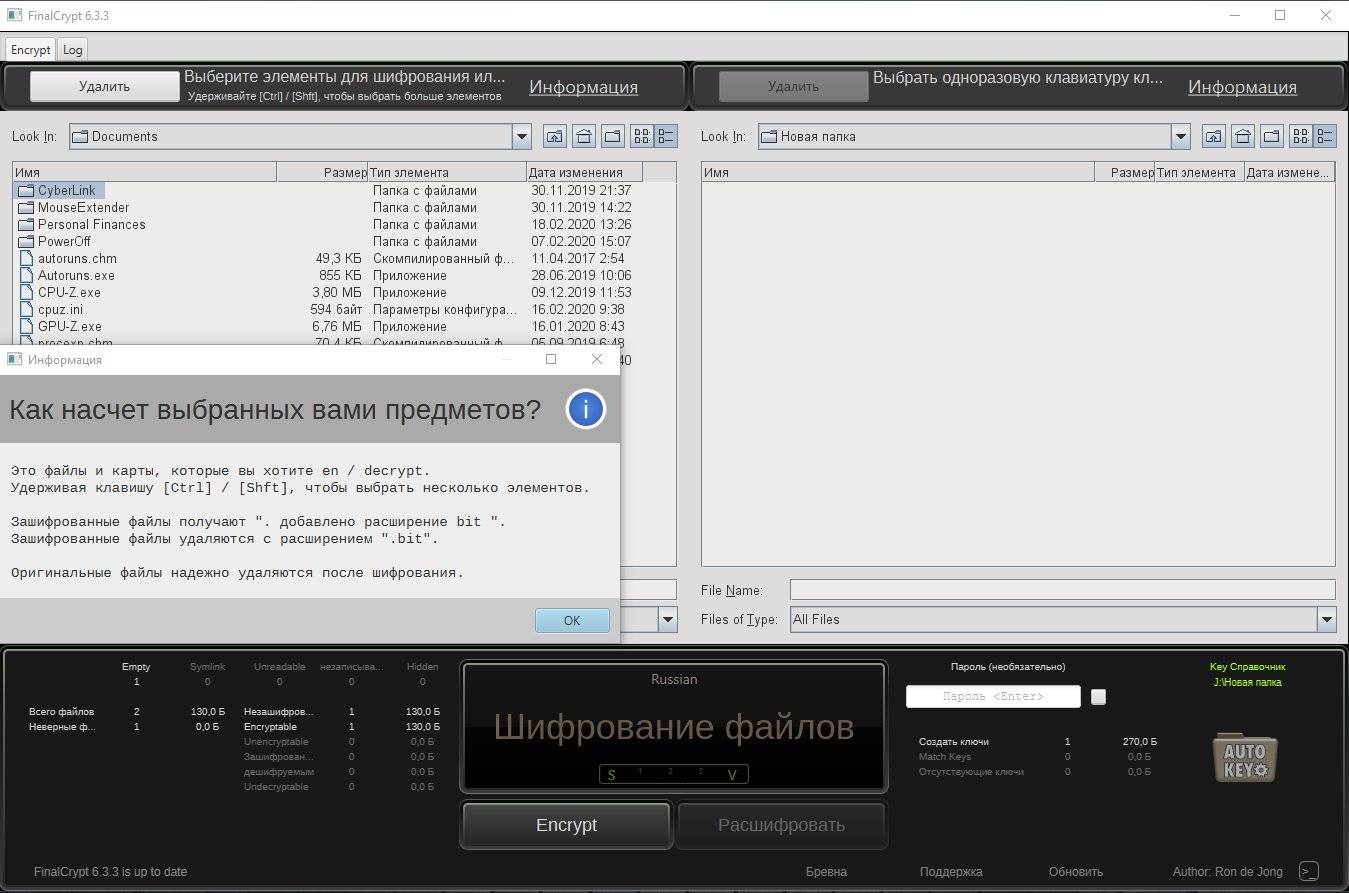
Task: Sort left pane by Дата изменения column
Action: (584, 172)
